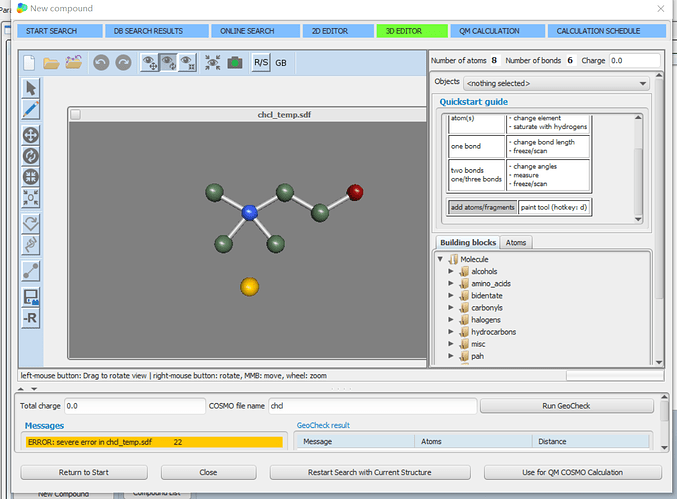This screenshot has width=677, height=499.
Task: Click Use for QM COSMO Calculation
Action: coord(572,472)
